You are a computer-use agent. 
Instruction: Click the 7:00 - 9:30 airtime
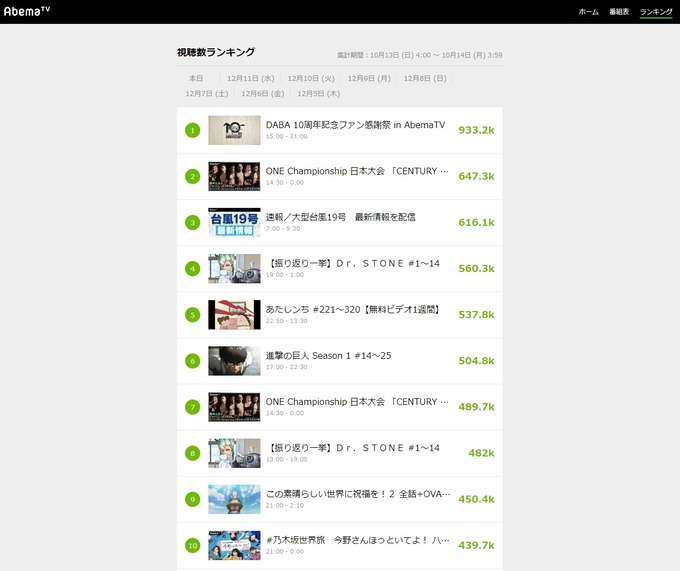[x=283, y=229]
